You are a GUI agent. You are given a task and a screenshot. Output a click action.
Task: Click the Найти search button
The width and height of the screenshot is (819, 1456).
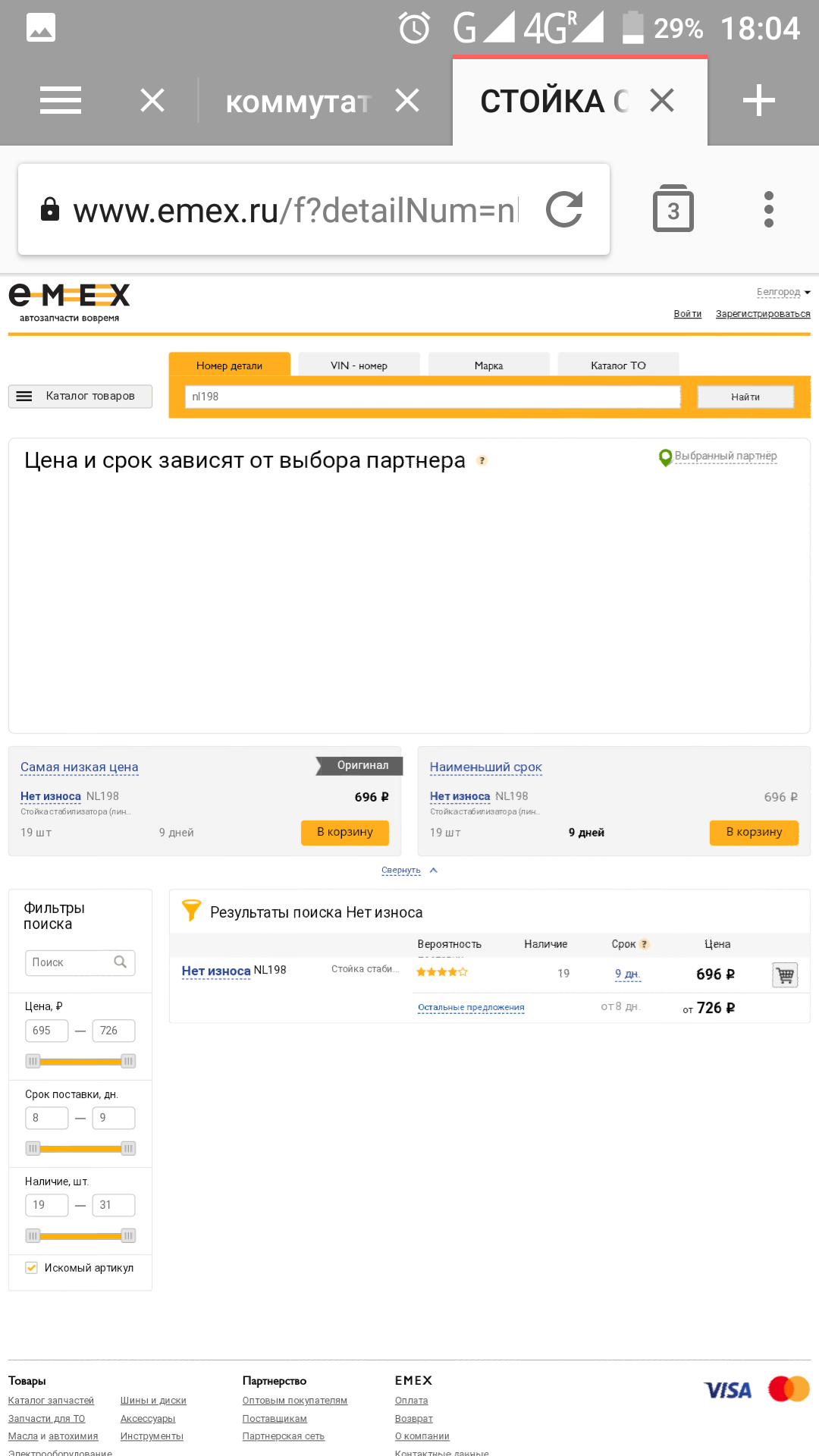click(745, 397)
